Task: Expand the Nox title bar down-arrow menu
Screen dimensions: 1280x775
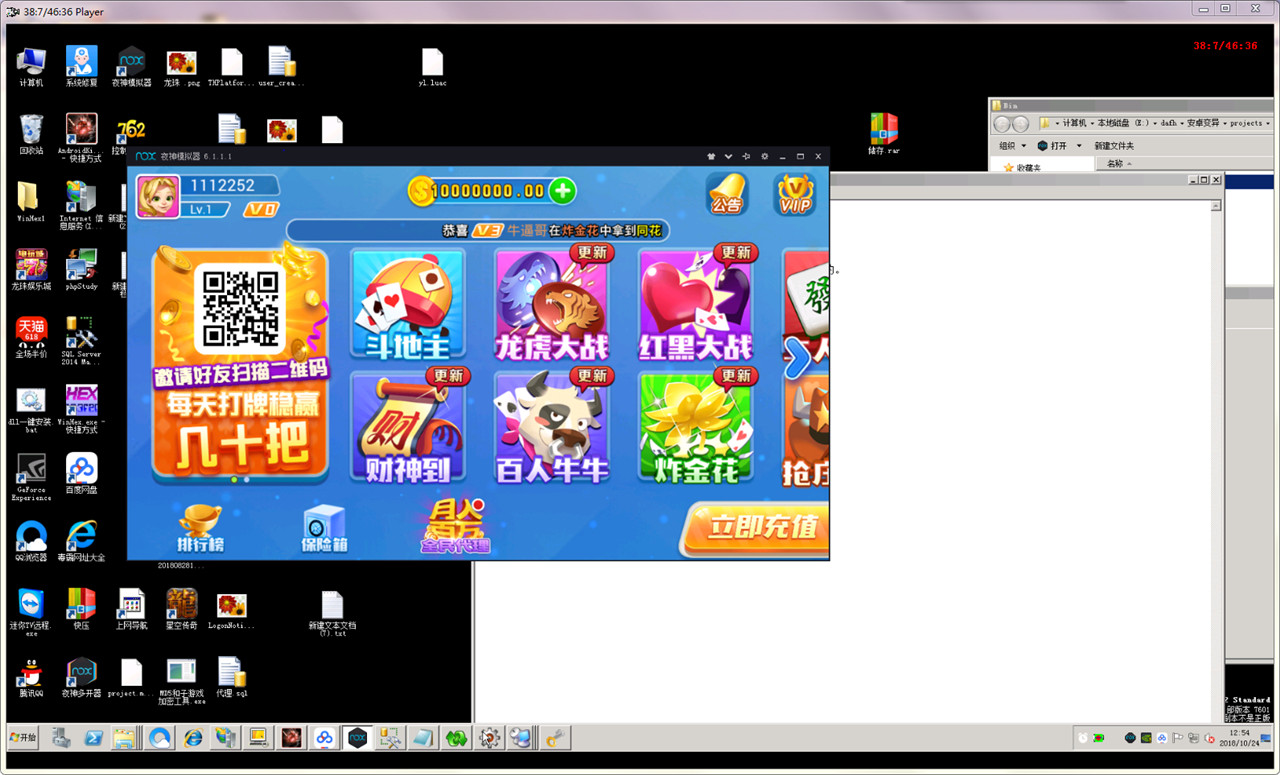Action: pyautogui.click(x=729, y=157)
